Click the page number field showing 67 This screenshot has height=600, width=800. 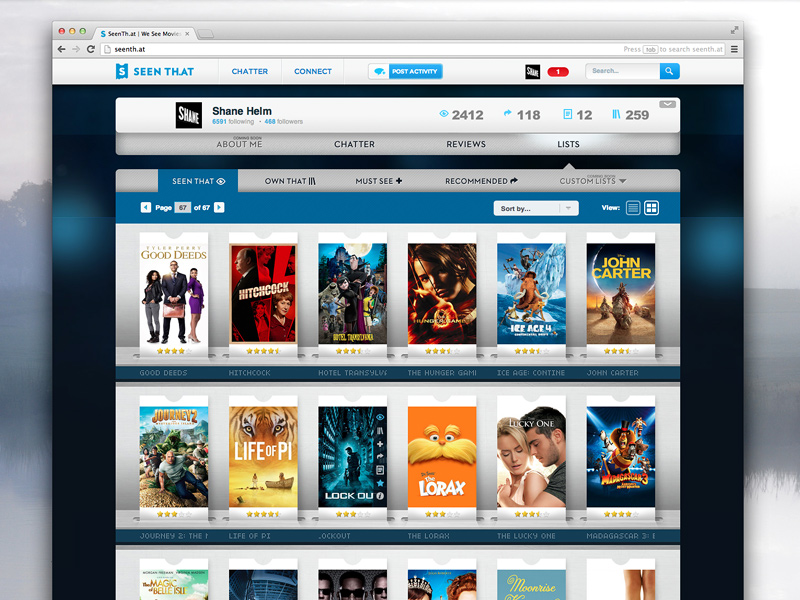[x=183, y=208]
